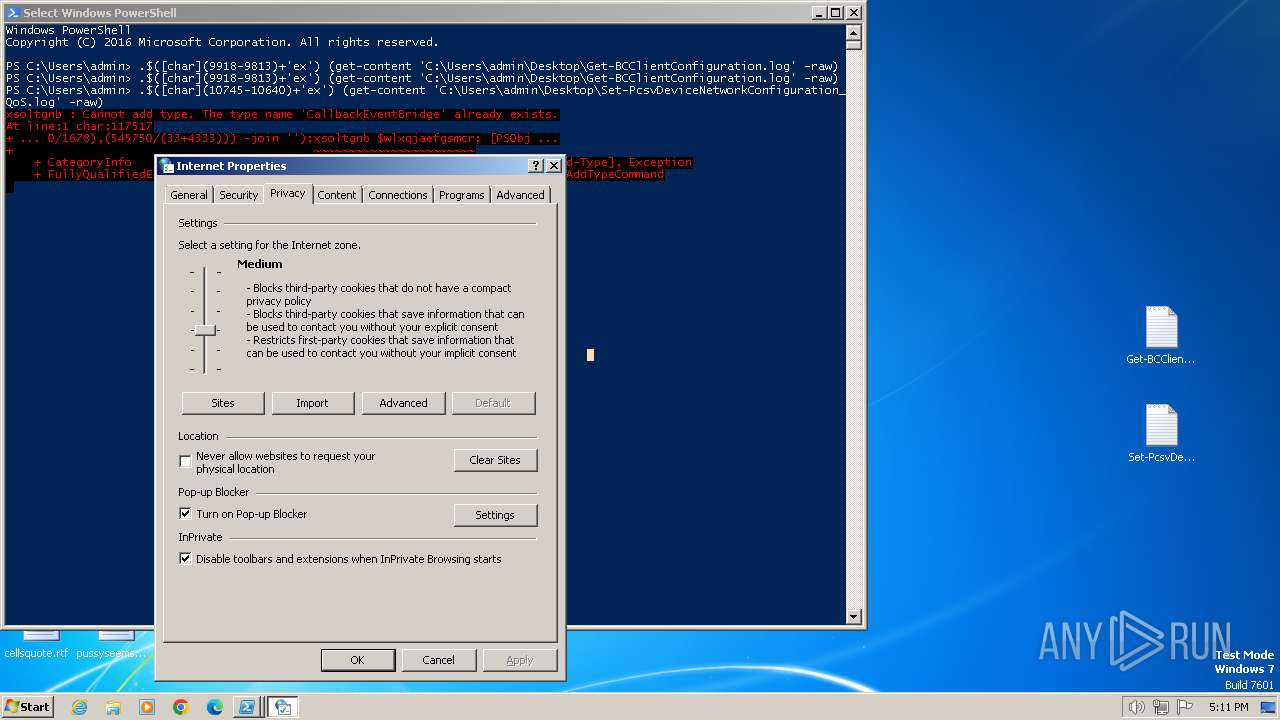Select the Set-PcsvDe... desktop file icon
Image resolution: width=1280 pixels, height=720 pixels.
[x=1161, y=434]
